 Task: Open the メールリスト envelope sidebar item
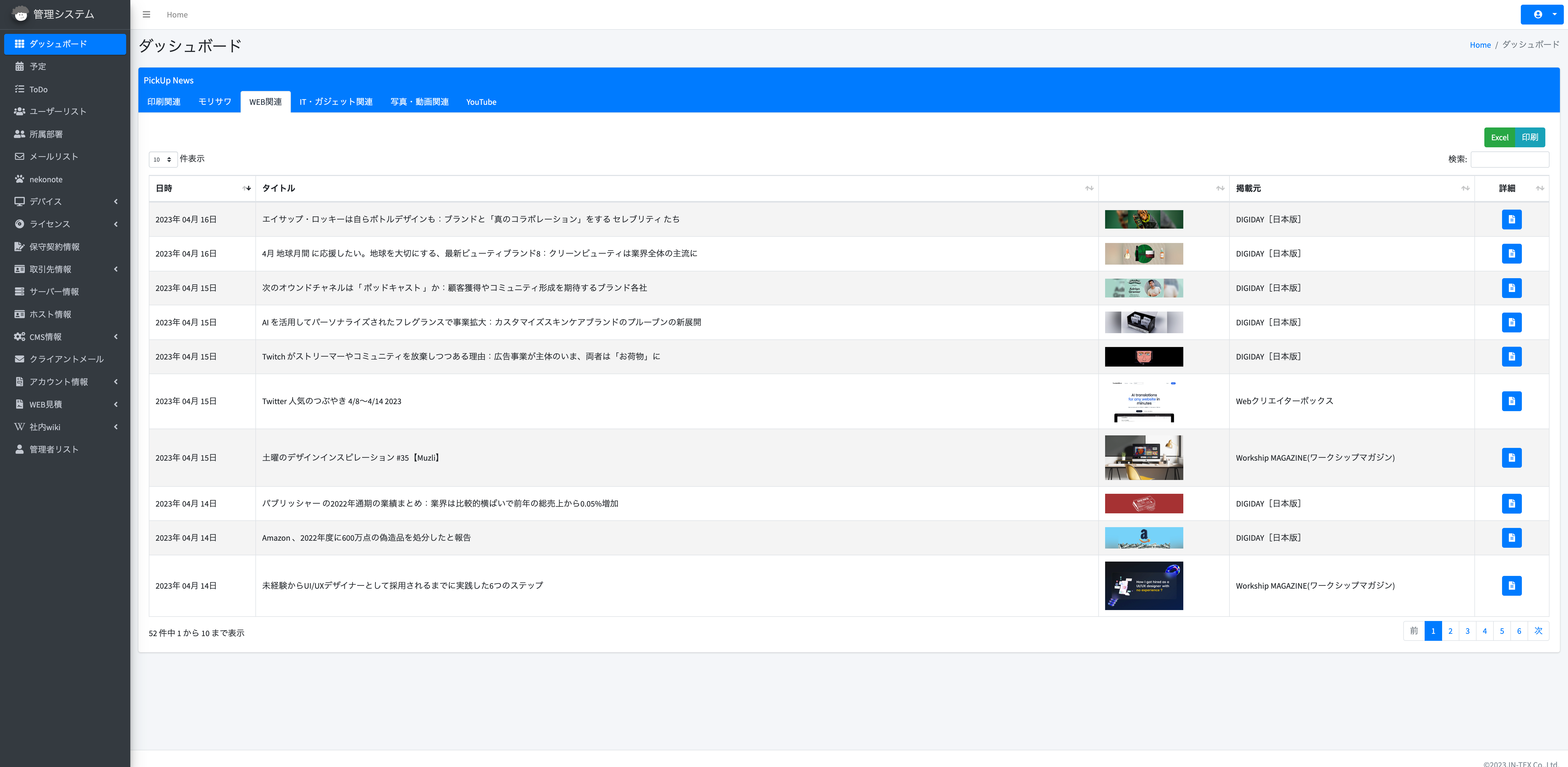point(54,156)
